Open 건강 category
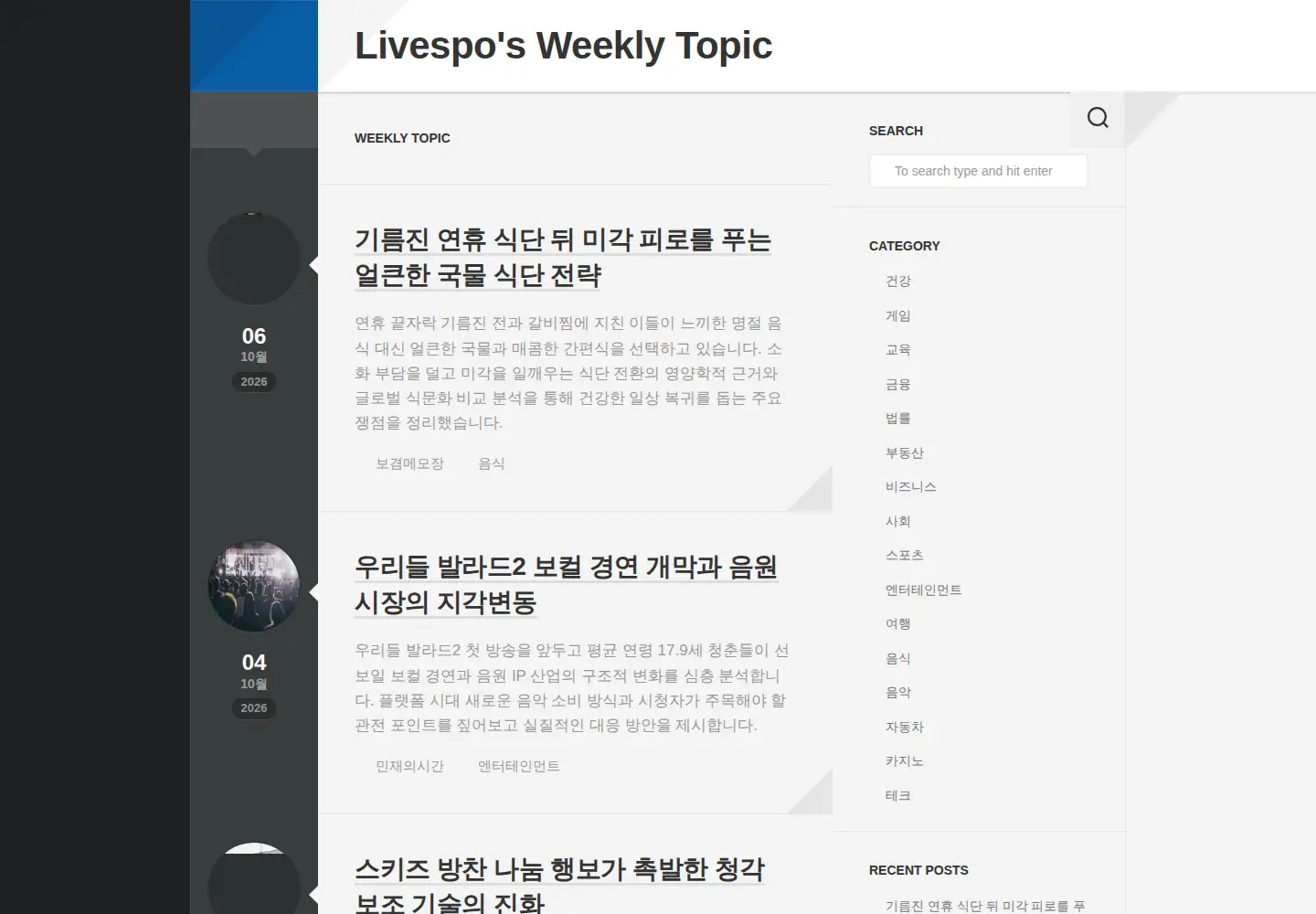This screenshot has width=1316, height=914. coord(898,281)
